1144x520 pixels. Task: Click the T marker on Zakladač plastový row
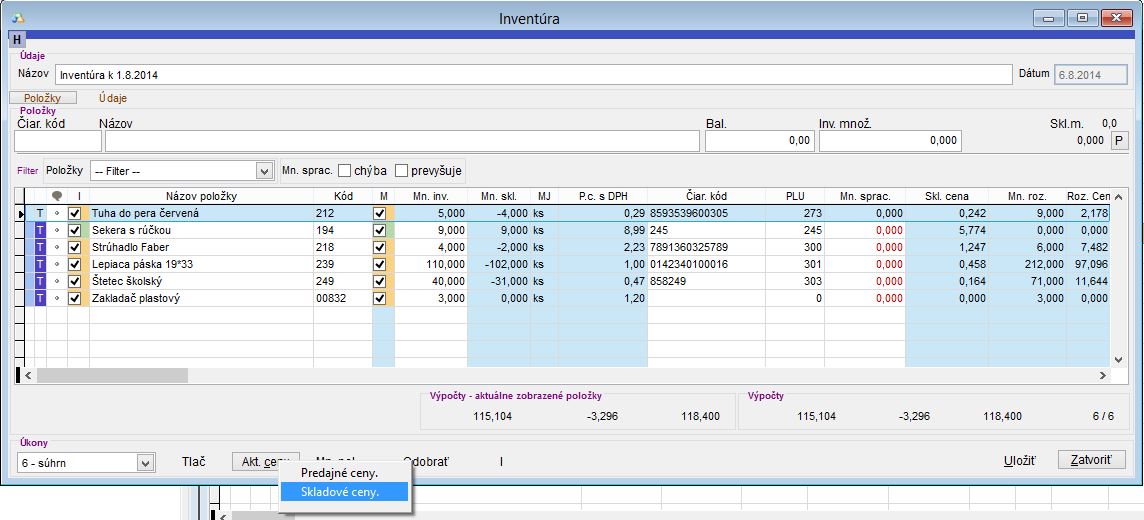(40, 298)
